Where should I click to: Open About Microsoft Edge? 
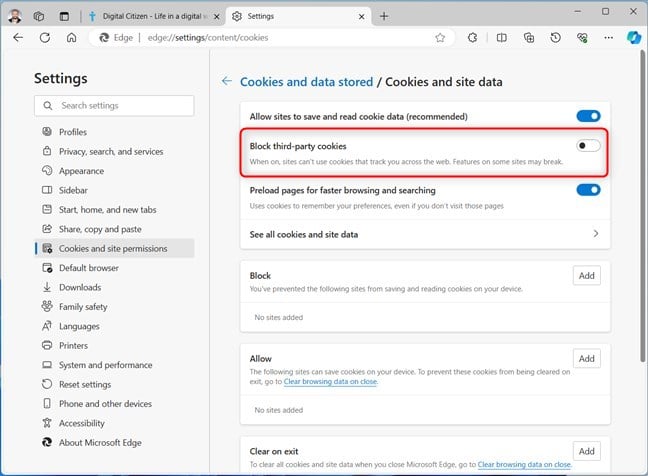click(114, 443)
